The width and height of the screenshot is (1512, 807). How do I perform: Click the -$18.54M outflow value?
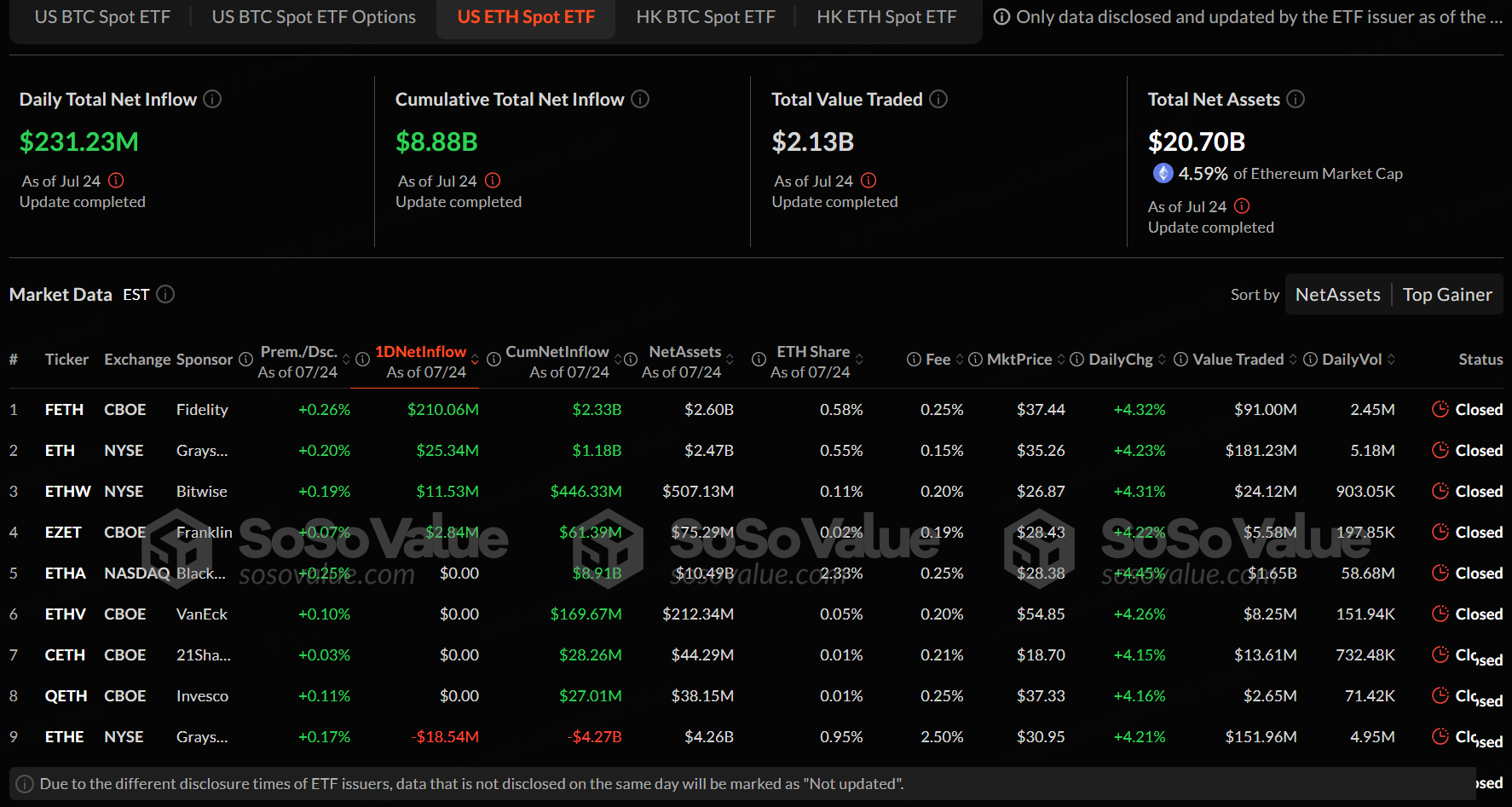pyautogui.click(x=445, y=737)
